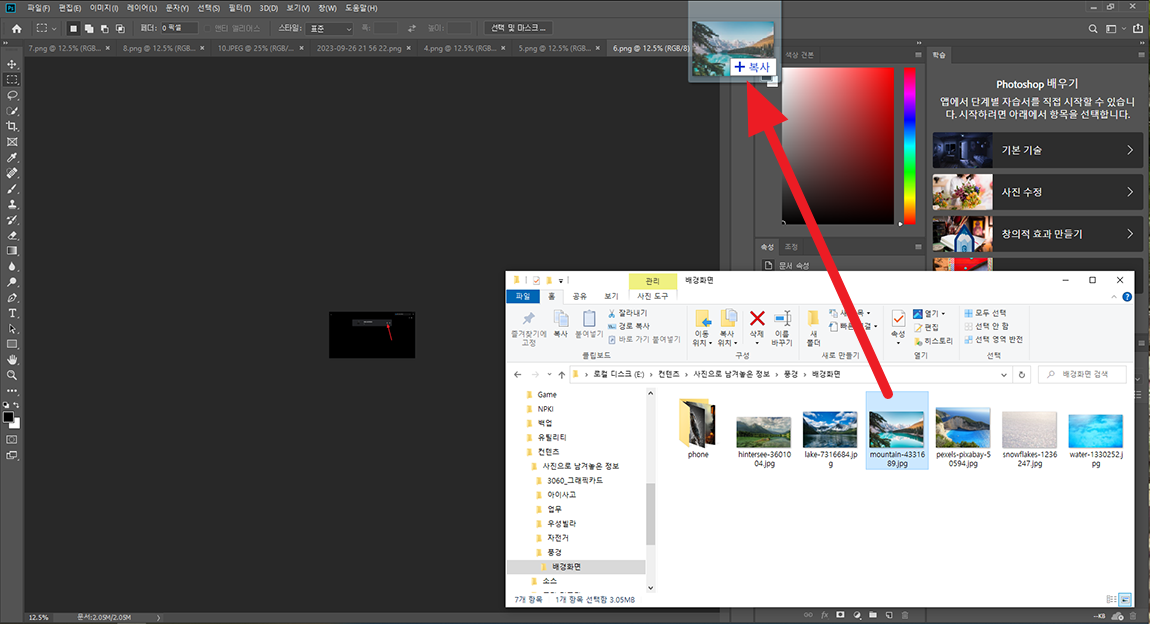
Task: Open the 이미지(I) menu
Action: click(103, 8)
